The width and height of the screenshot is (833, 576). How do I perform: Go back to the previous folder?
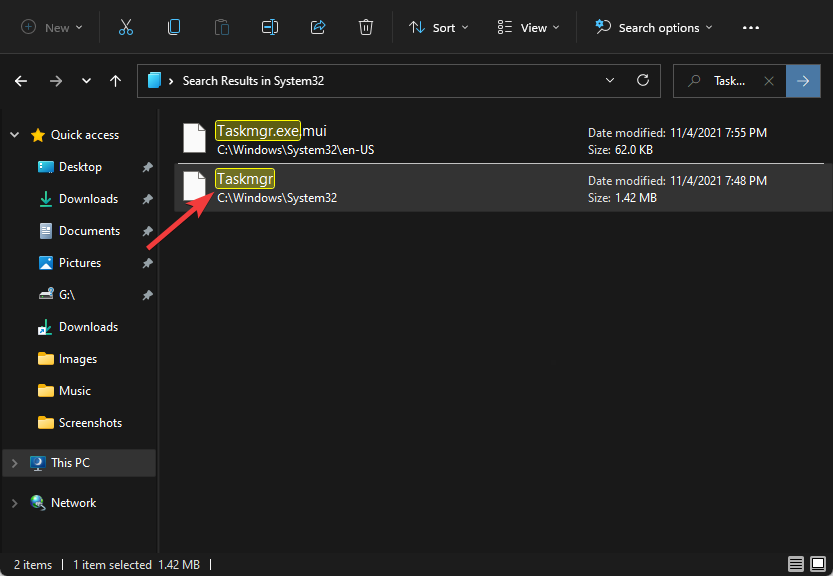(x=20, y=80)
